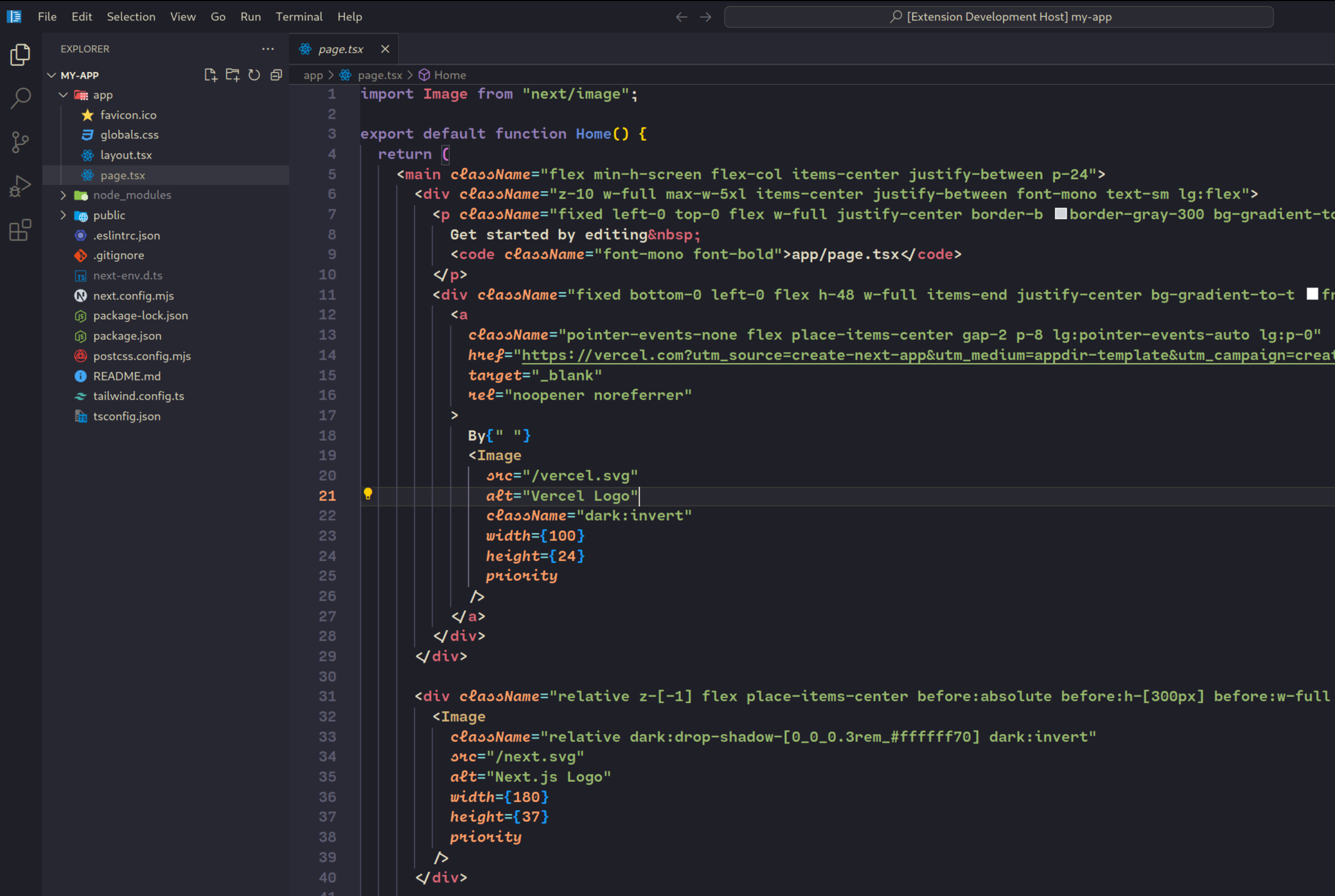
Task: Open the Extensions view
Action: pyautogui.click(x=21, y=230)
